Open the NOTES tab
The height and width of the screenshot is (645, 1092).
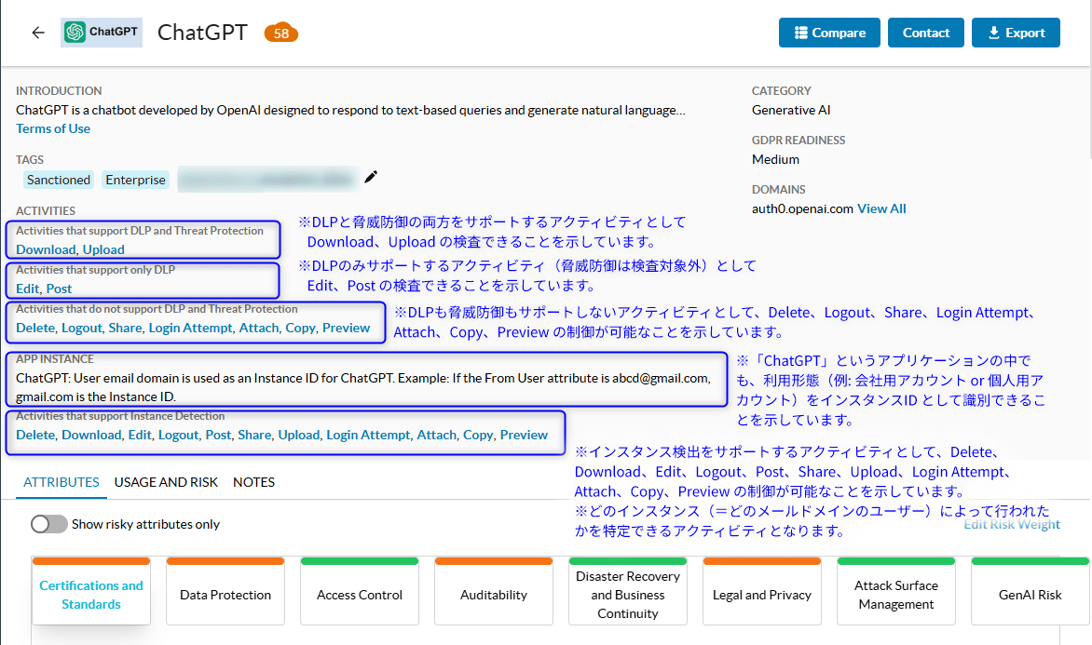[x=254, y=482]
